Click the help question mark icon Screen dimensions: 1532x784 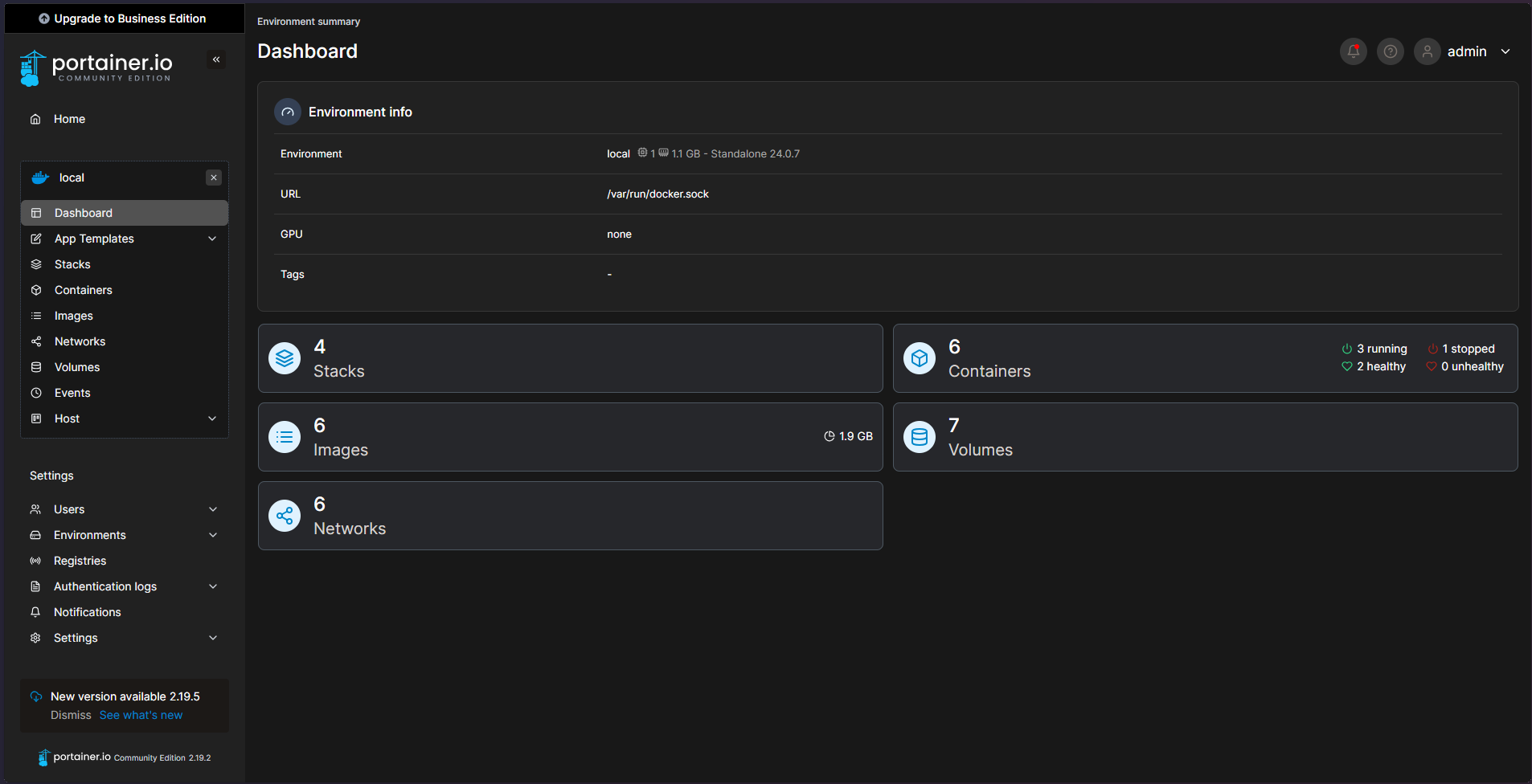[x=1390, y=51]
